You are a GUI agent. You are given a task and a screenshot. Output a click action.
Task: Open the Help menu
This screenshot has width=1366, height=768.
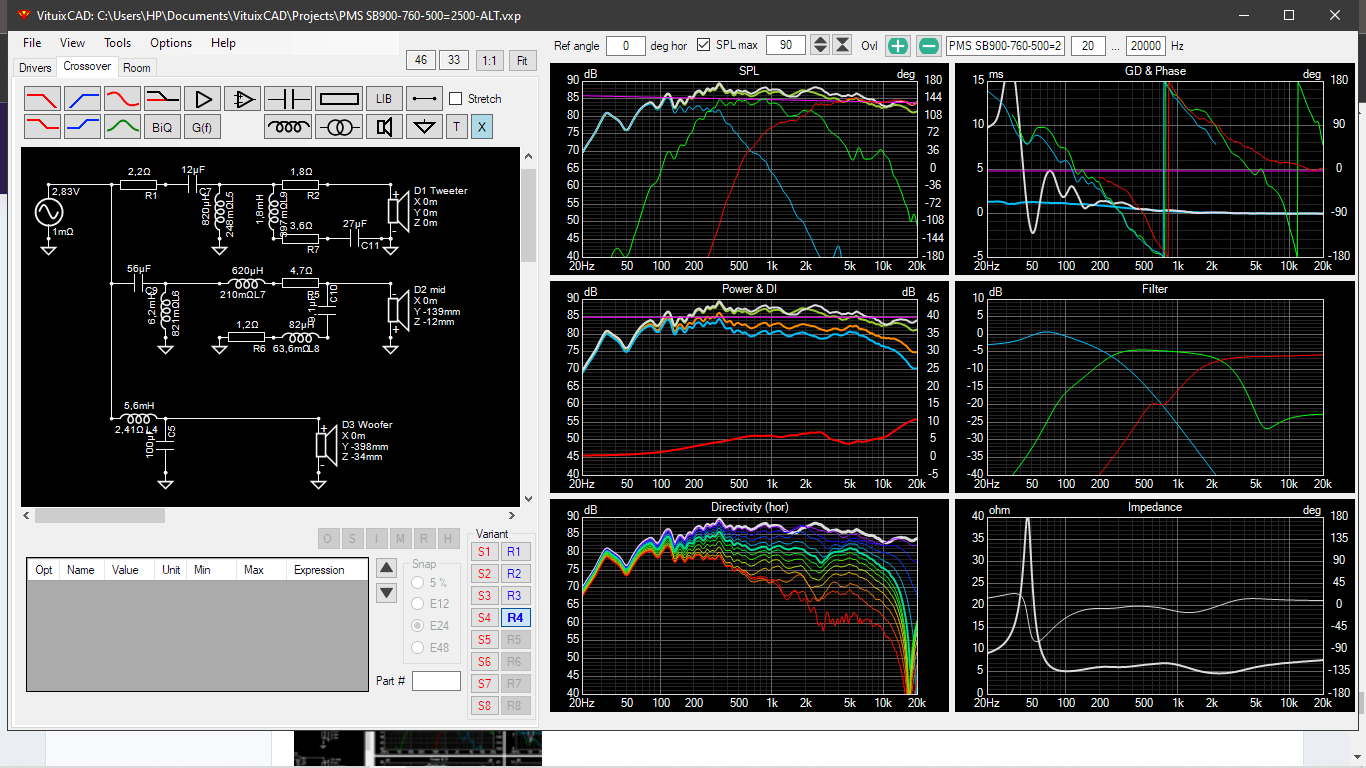(223, 43)
